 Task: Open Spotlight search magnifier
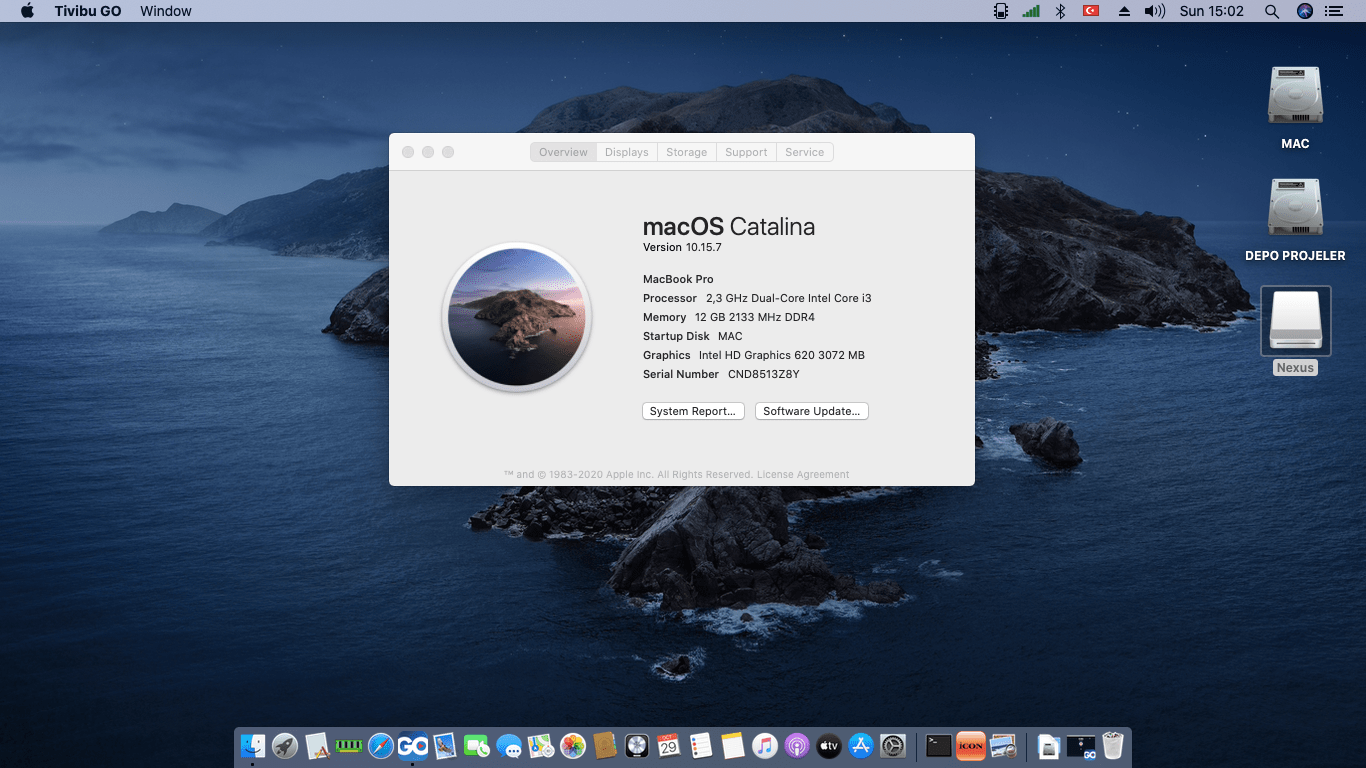pyautogui.click(x=1271, y=11)
